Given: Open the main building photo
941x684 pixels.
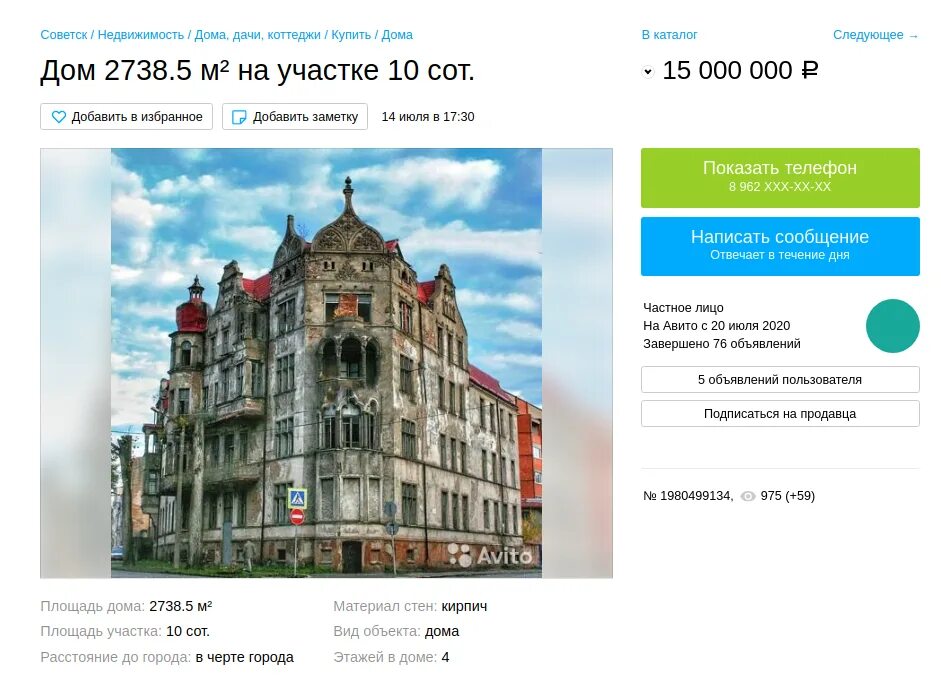Looking at the screenshot, I should pos(326,363).
